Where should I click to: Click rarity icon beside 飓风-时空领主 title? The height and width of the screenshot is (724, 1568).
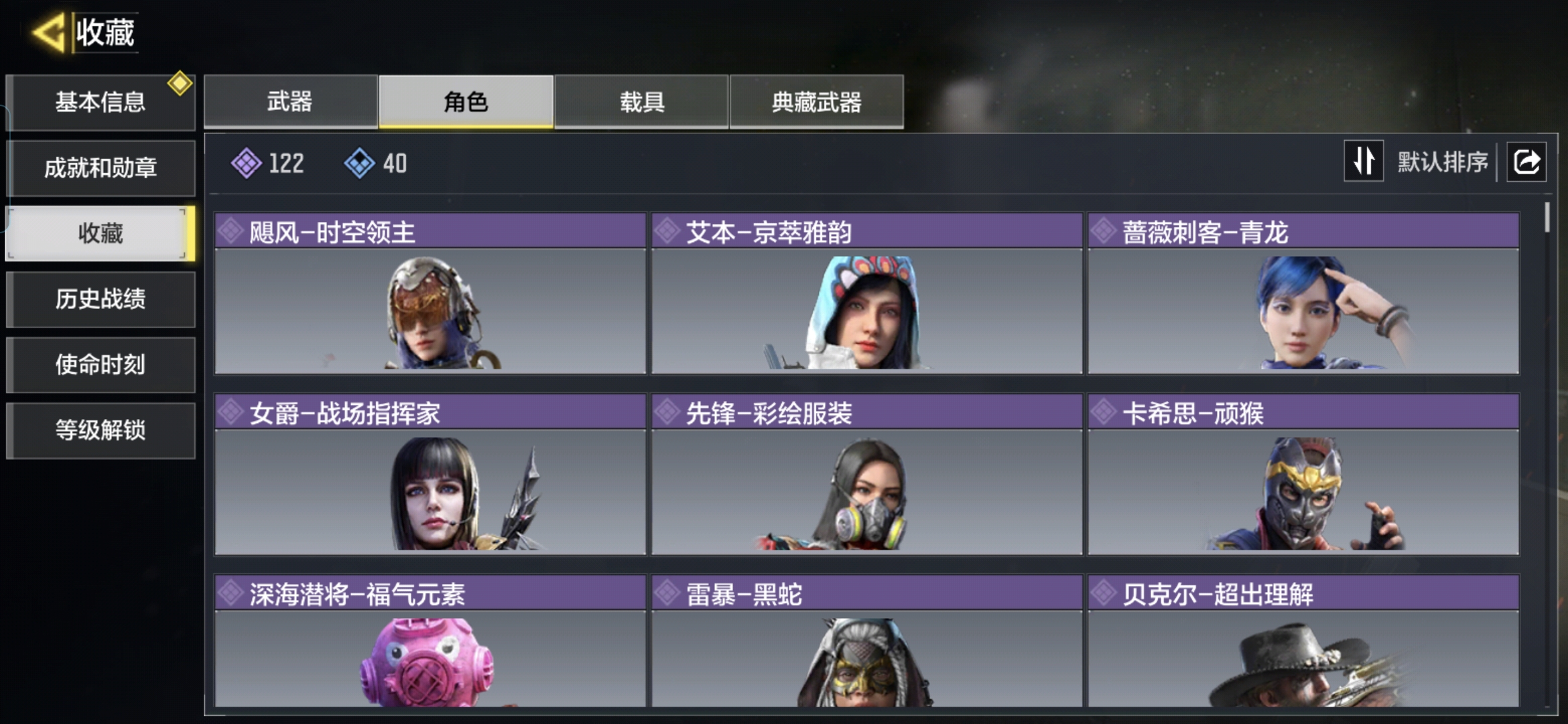(x=231, y=231)
